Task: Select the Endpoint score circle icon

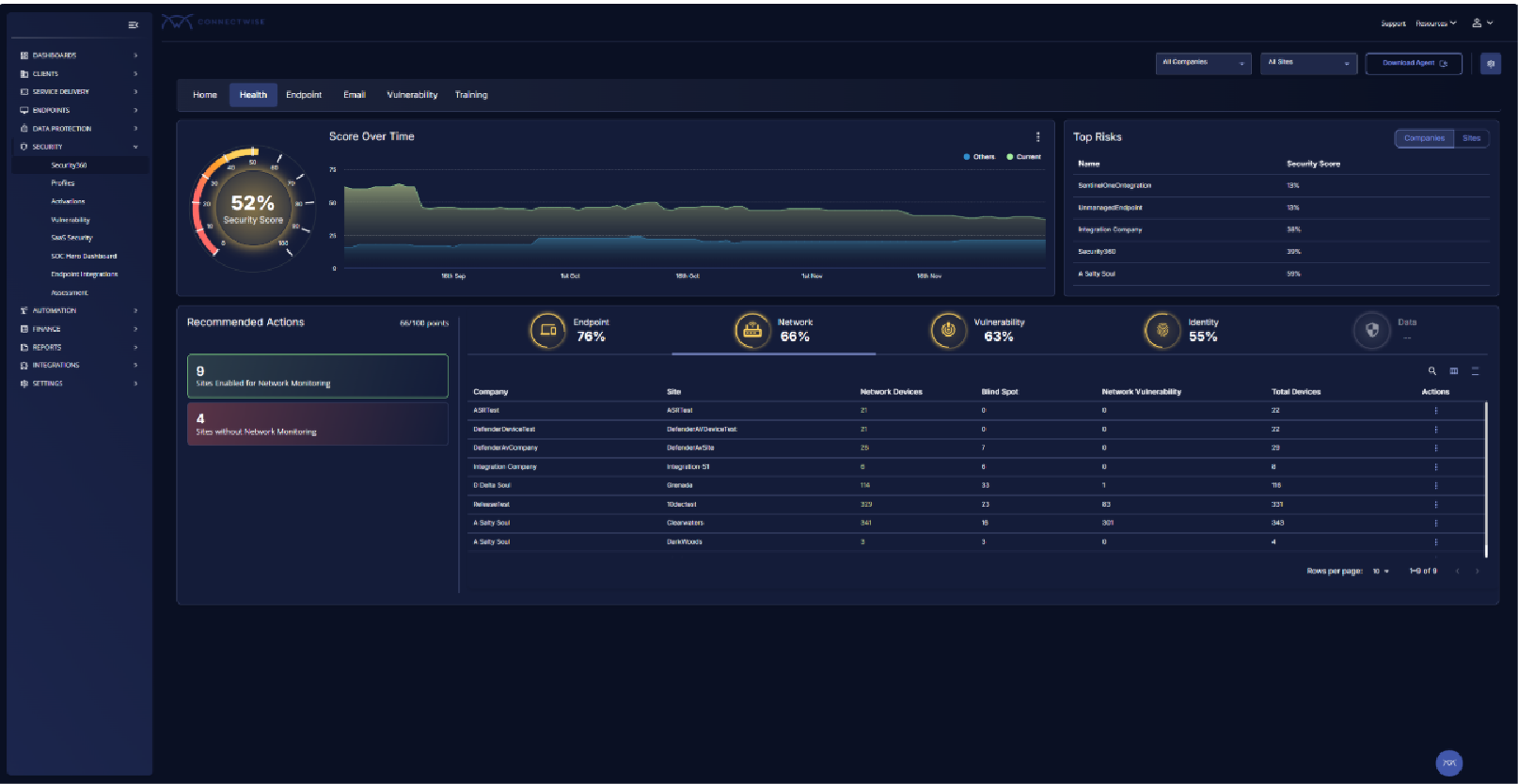Action: (548, 330)
